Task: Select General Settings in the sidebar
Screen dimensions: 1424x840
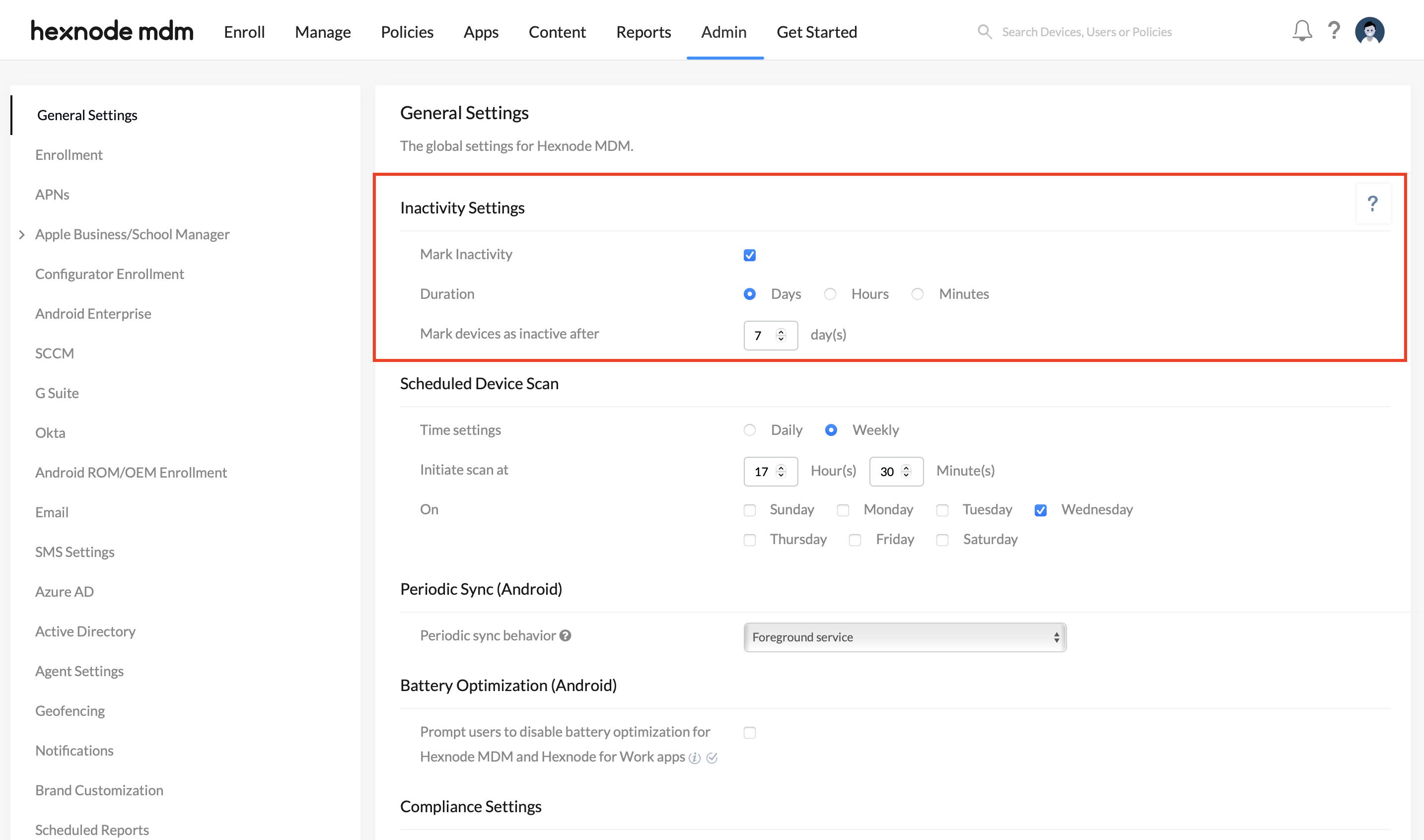Action: pos(87,115)
